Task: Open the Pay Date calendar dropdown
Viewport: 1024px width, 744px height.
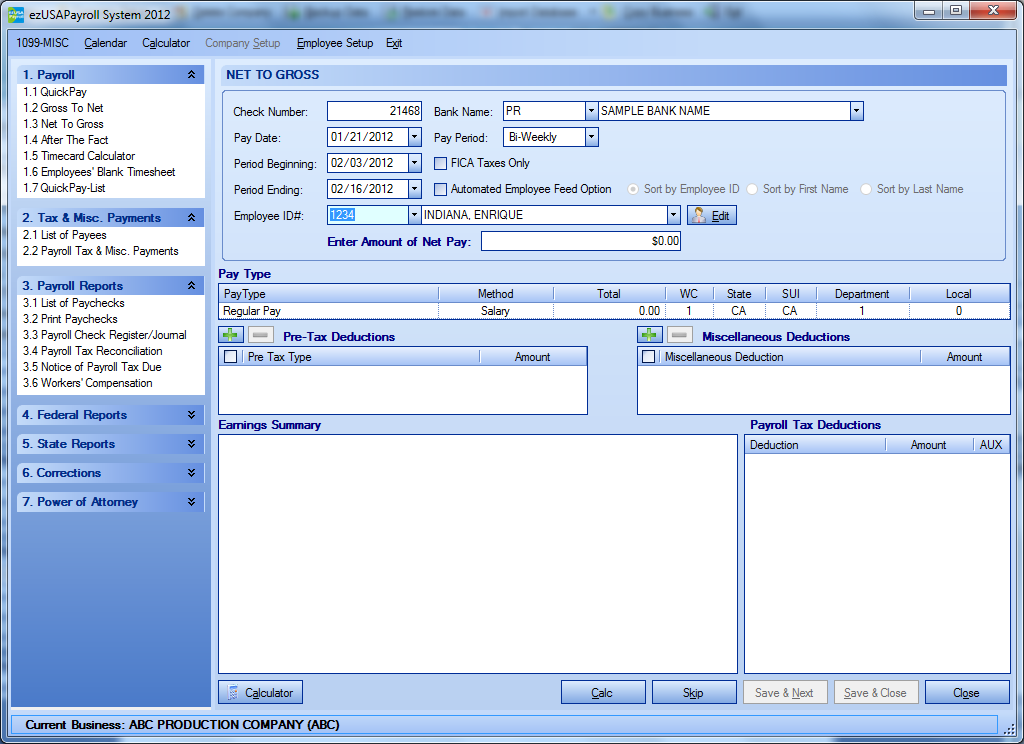Action: 415,137
